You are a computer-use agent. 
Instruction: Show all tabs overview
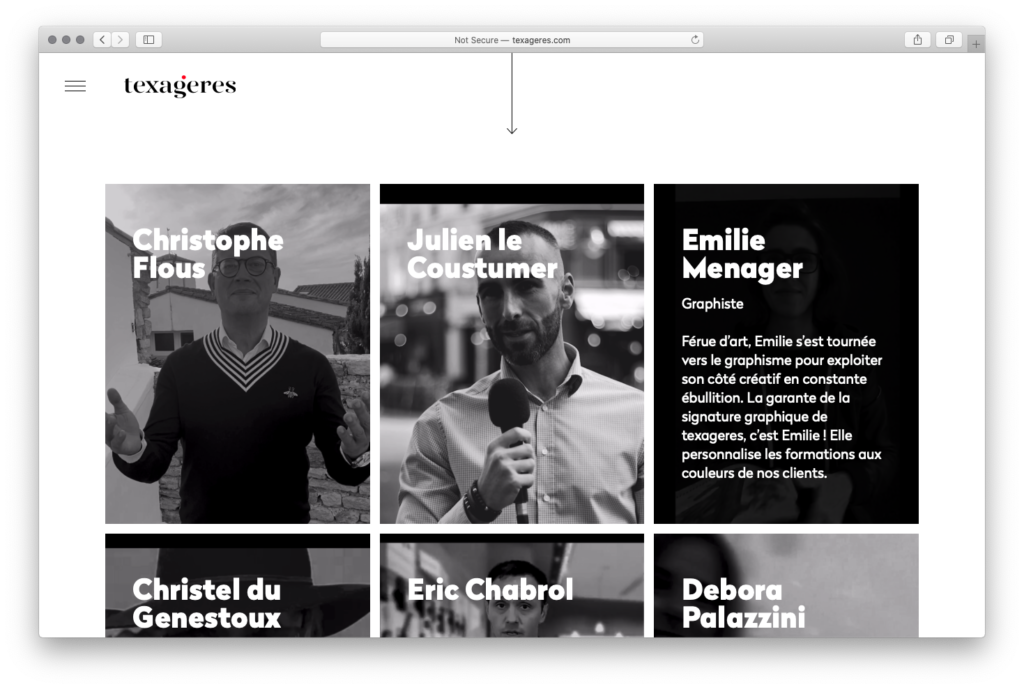(x=949, y=40)
